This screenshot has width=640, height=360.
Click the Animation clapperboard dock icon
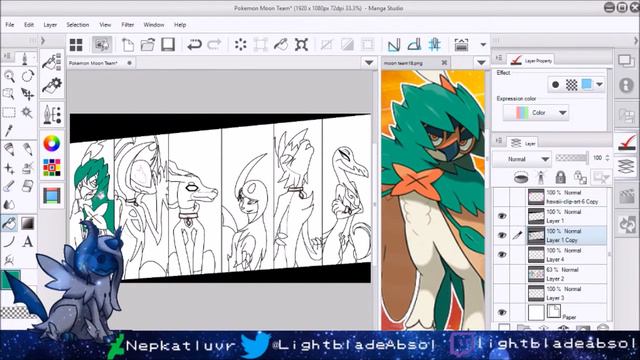click(626, 197)
